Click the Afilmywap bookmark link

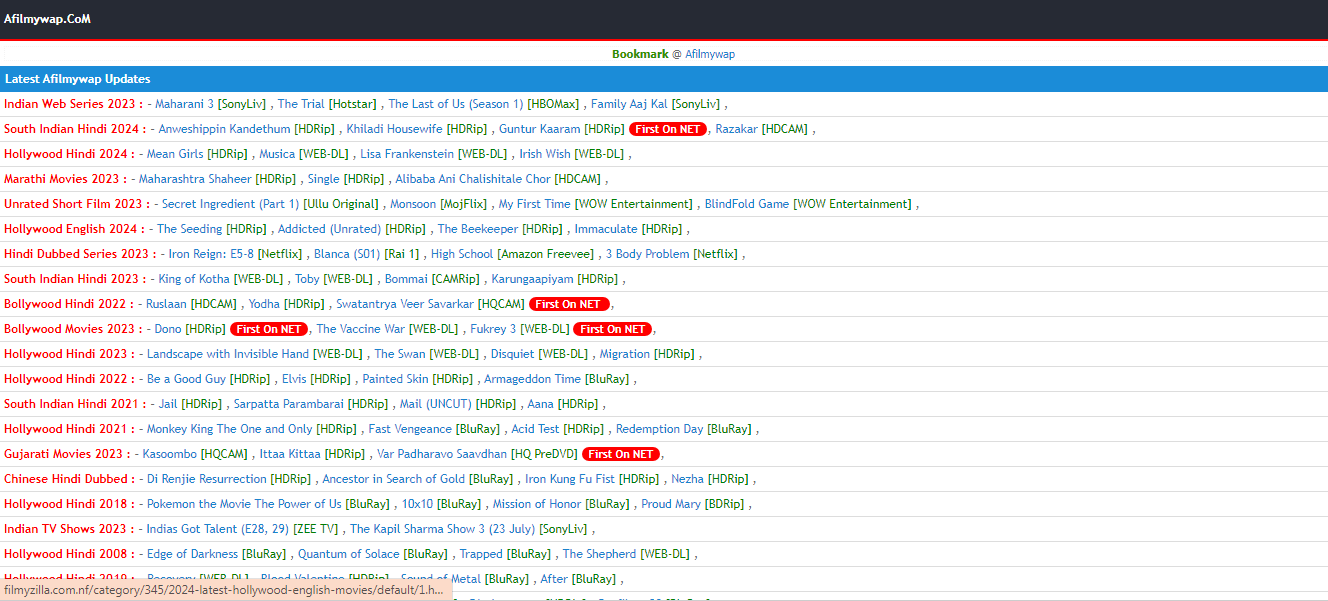pos(710,54)
